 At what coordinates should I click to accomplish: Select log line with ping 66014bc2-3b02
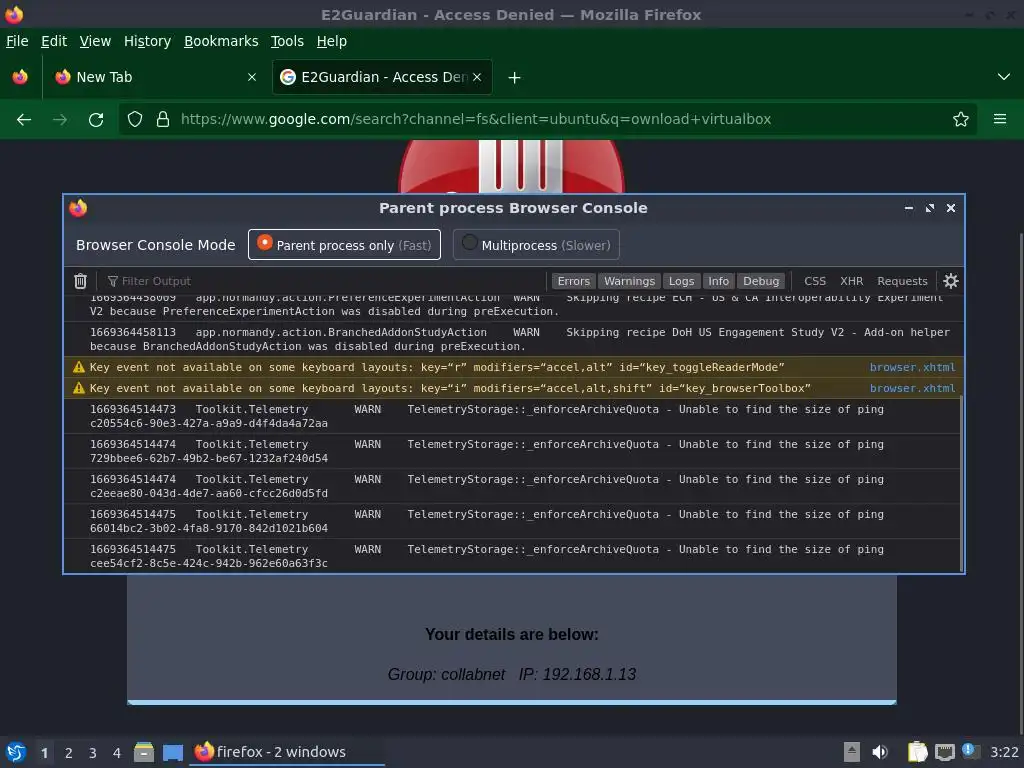(x=512, y=521)
